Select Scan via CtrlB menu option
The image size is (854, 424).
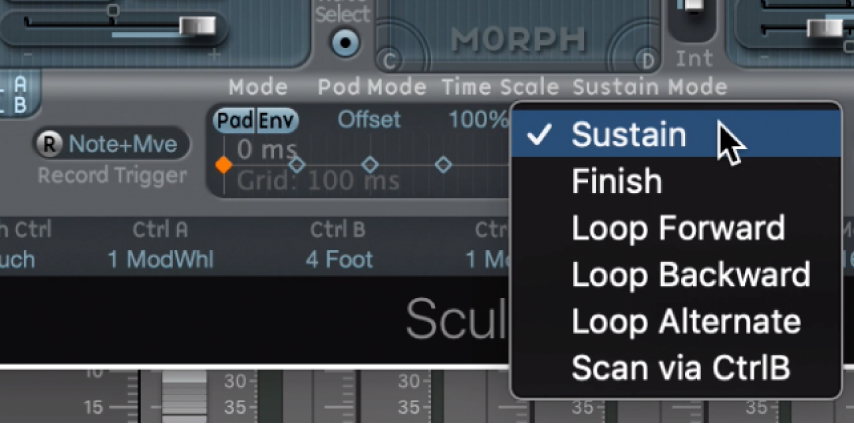pyautogui.click(x=680, y=368)
